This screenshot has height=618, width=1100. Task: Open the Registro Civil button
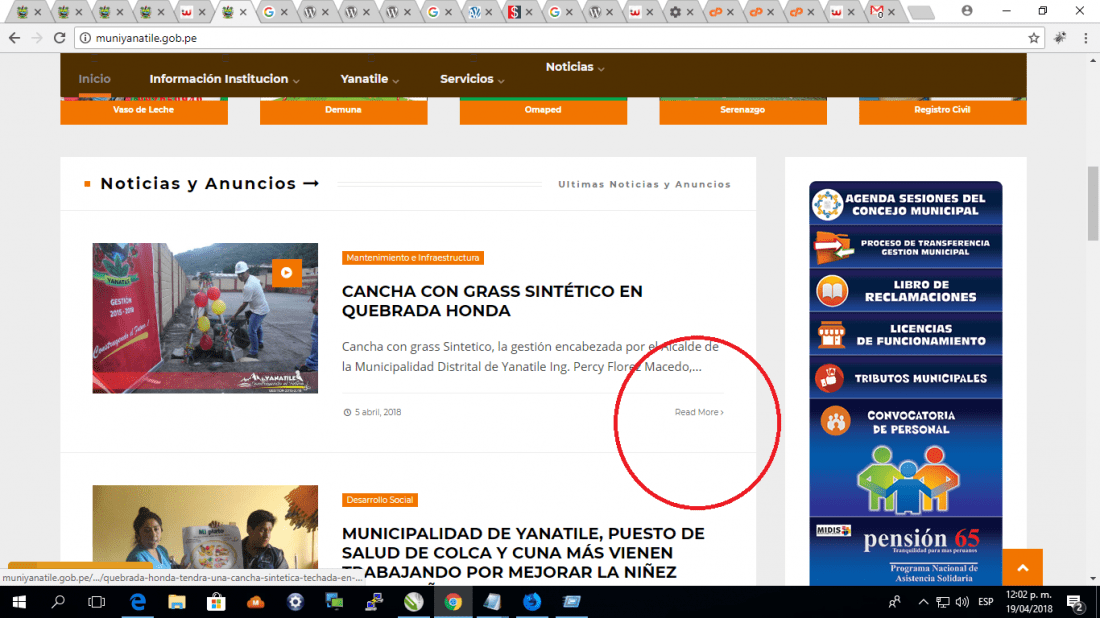coord(942,110)
